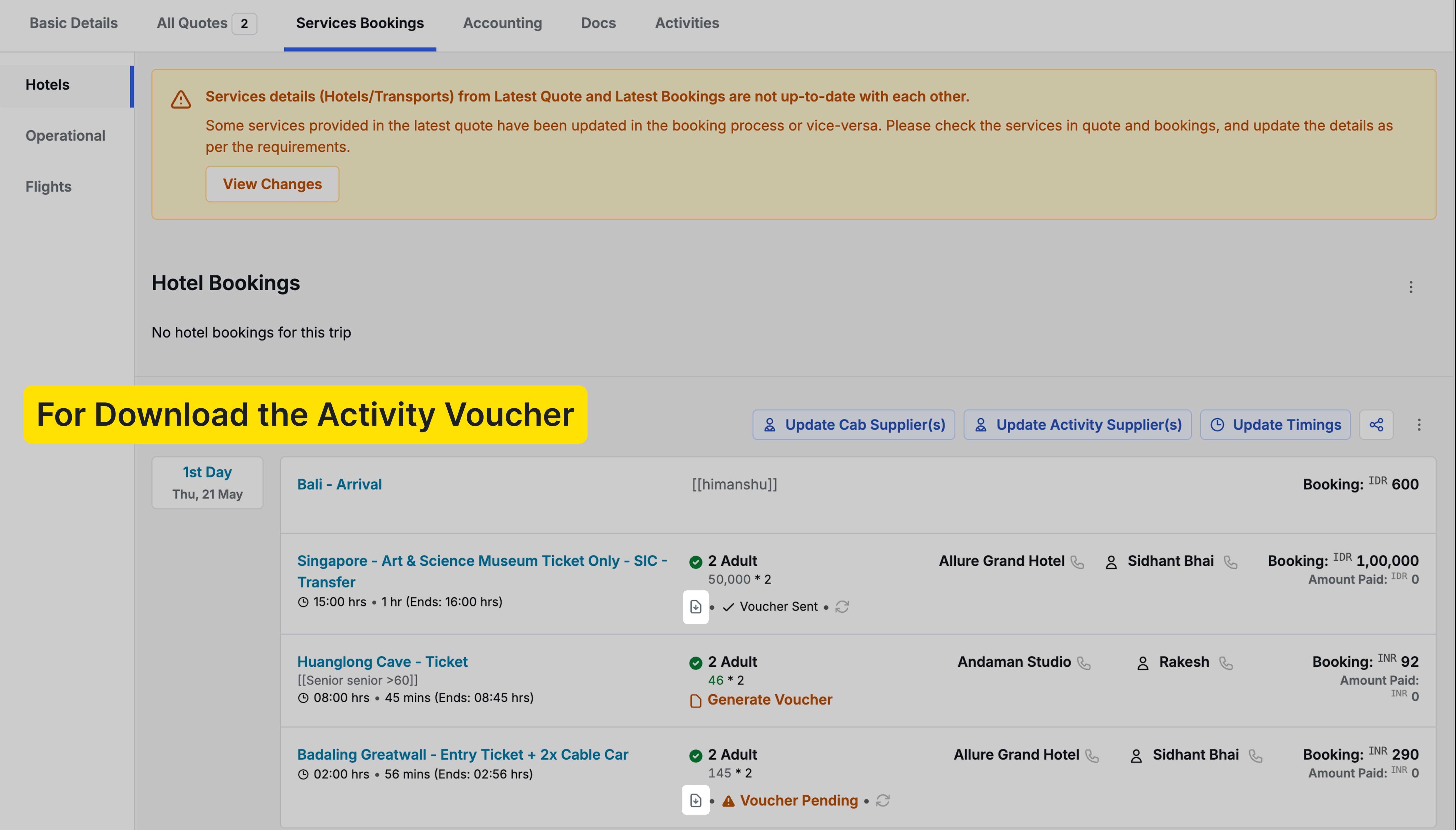Click the Voucher Pending status text
This screenshot has width=1456, height=830.
click(x=799, y=801)
